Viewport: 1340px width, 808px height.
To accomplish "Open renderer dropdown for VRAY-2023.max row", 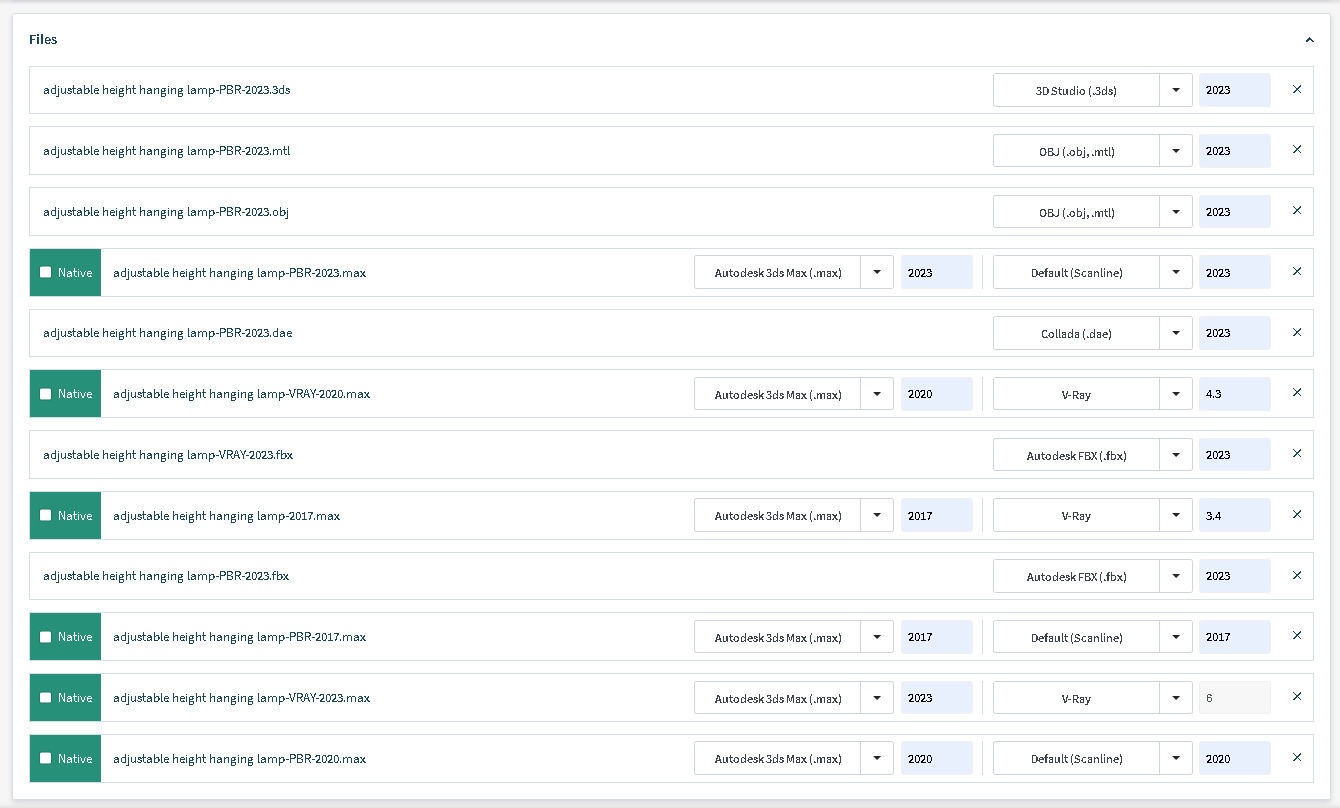I will [1176, 698].
